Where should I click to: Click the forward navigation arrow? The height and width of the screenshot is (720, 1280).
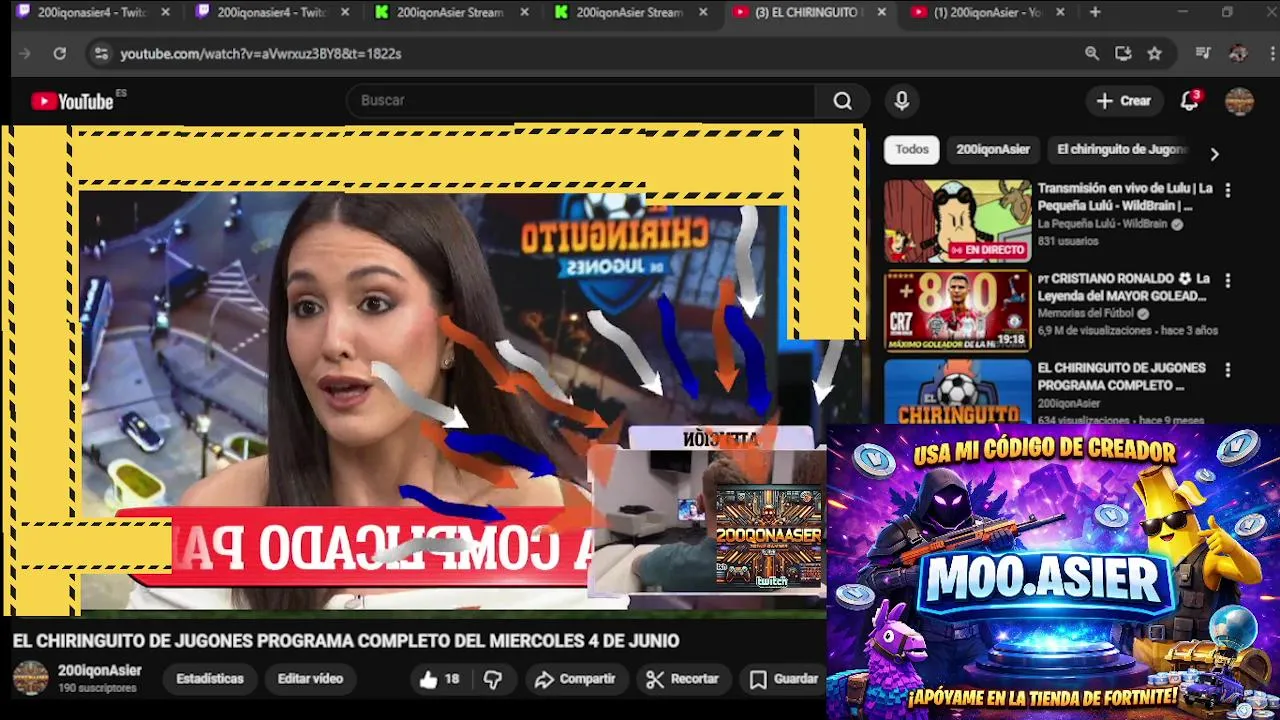tap(25, 53)
